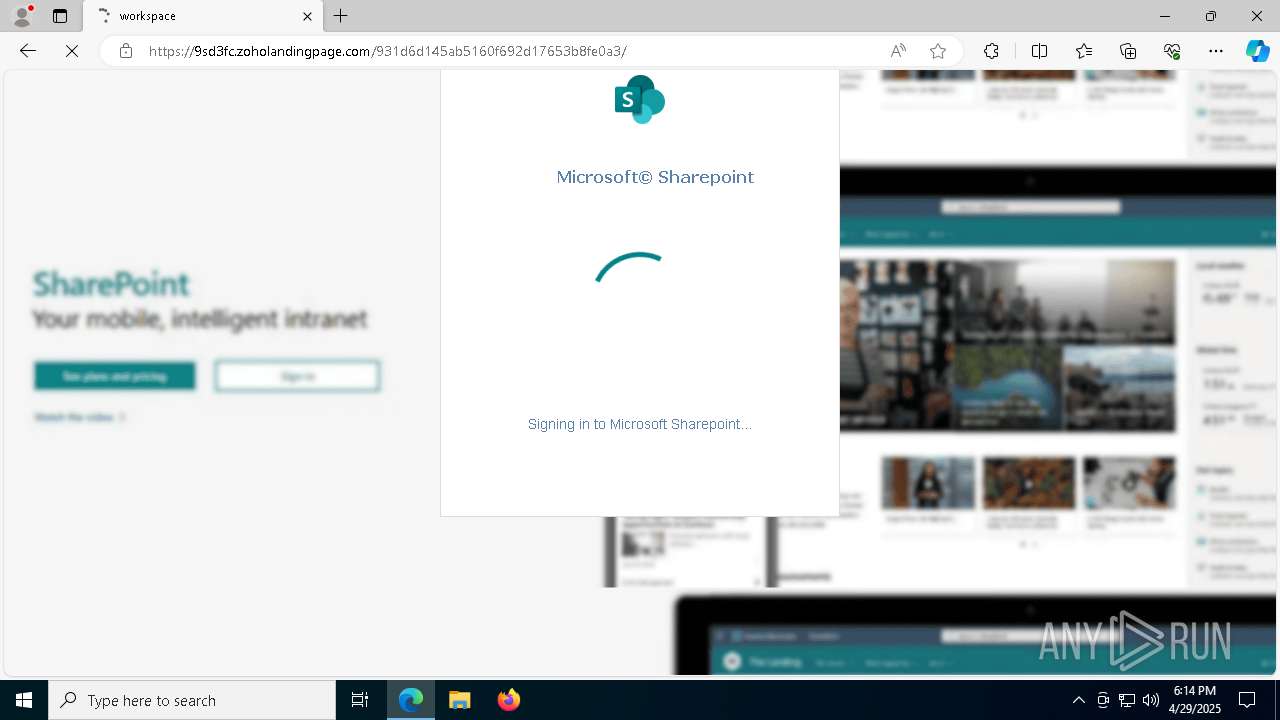The image size is (1280, 720).
Task: Open Task View on the taskbar
Action: pyautogui.click(x=360, y=700)
